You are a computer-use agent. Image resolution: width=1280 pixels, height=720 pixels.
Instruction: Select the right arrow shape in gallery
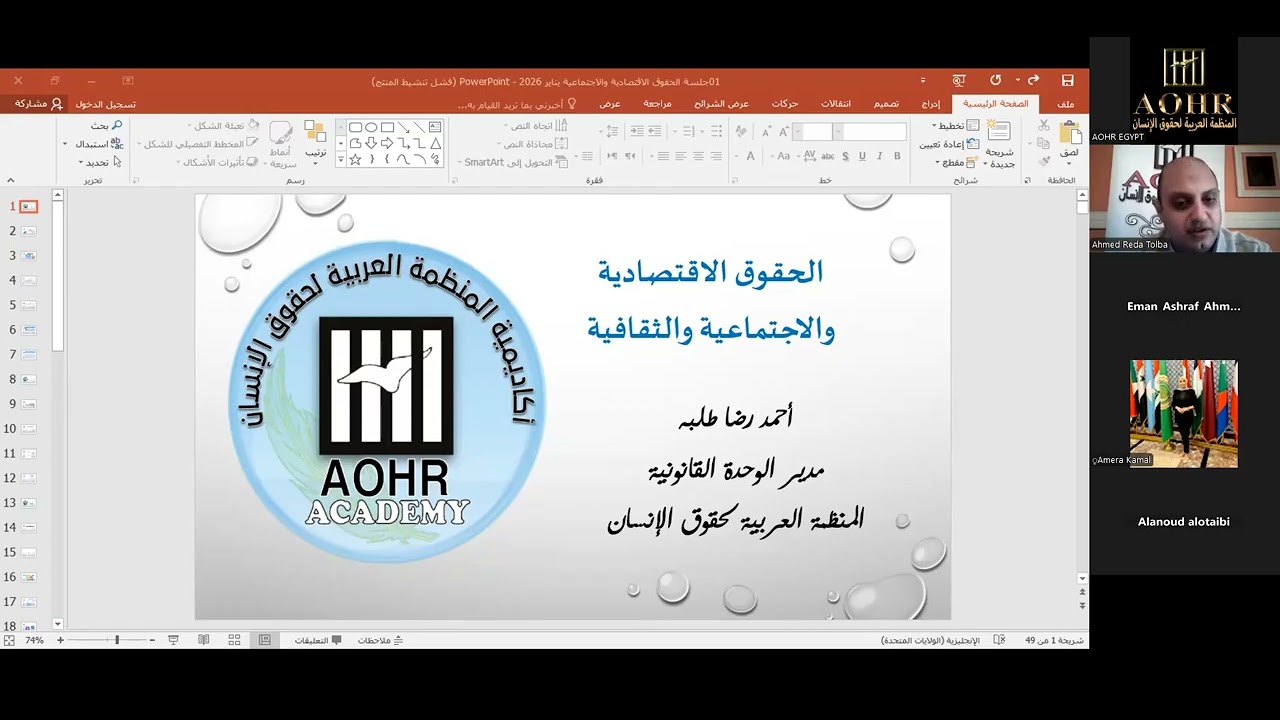tap(387, 143)
